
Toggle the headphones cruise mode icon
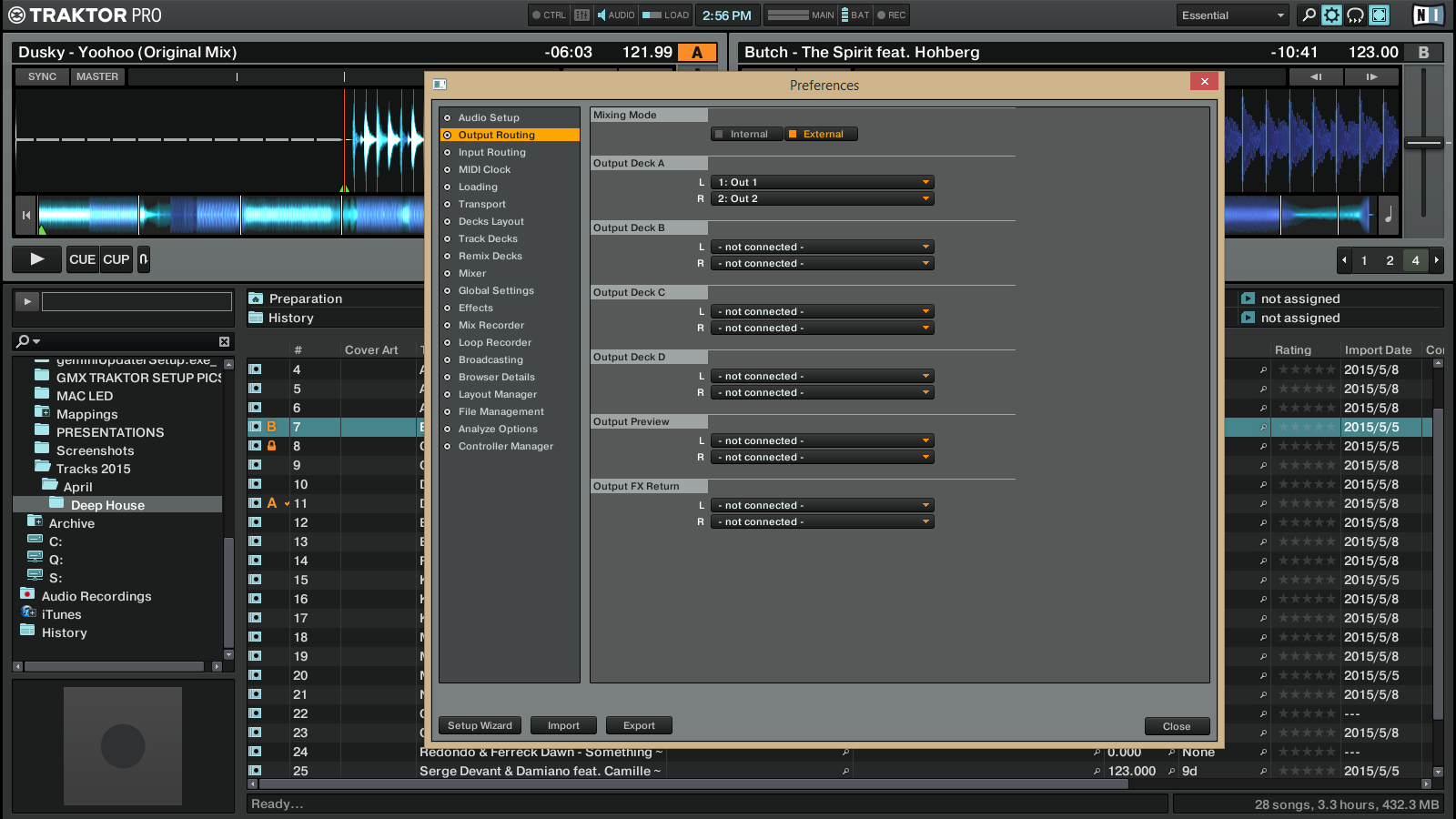(1356, 15)
